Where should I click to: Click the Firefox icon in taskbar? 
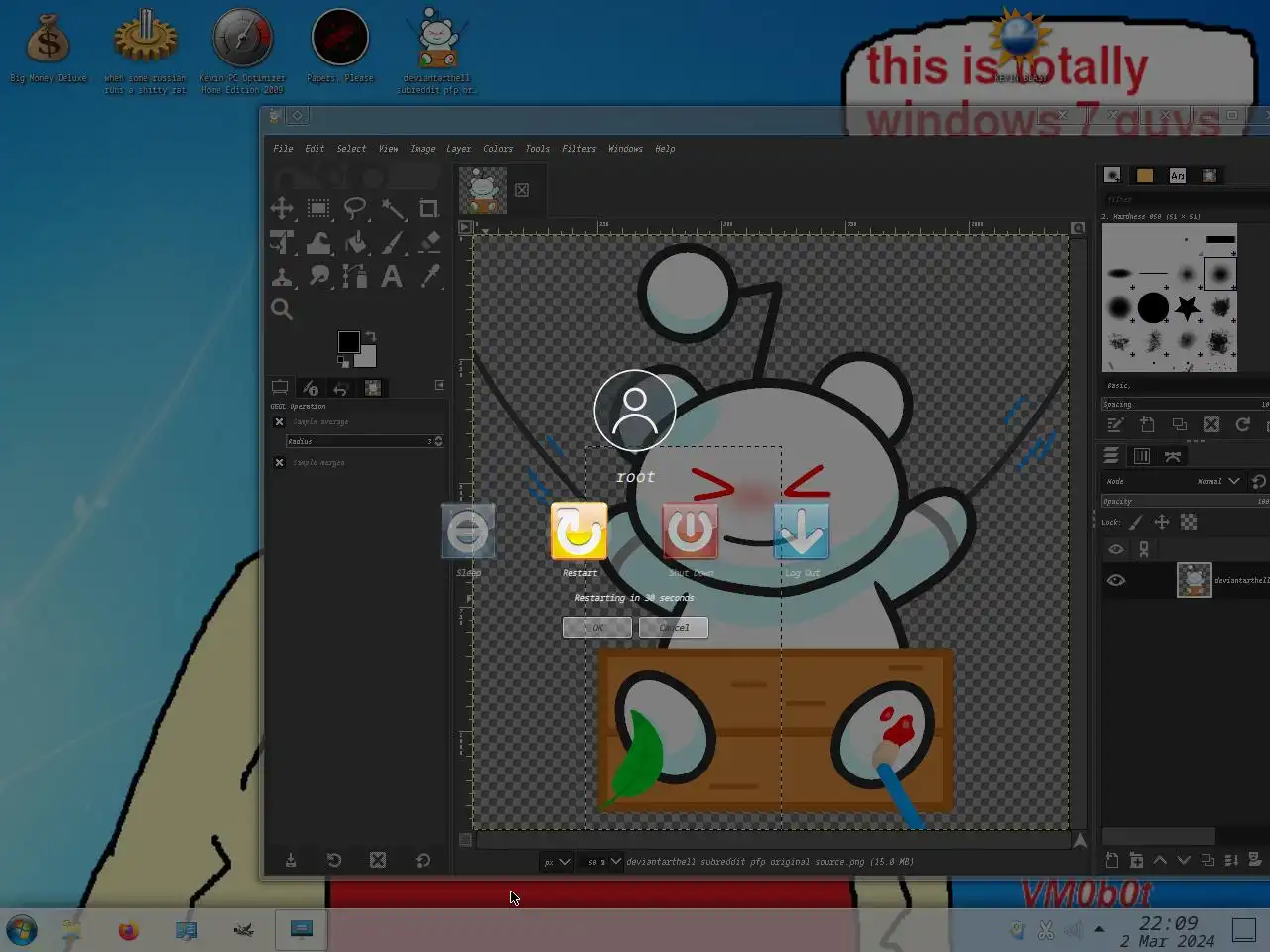pyautogui.click(x=129, y=930)
